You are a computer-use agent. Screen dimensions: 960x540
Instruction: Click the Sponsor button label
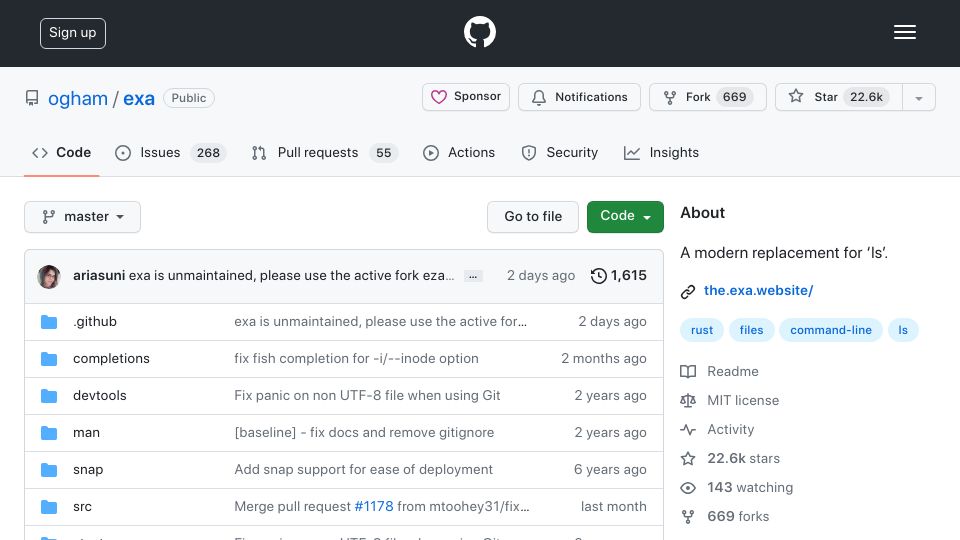(478, 96)
